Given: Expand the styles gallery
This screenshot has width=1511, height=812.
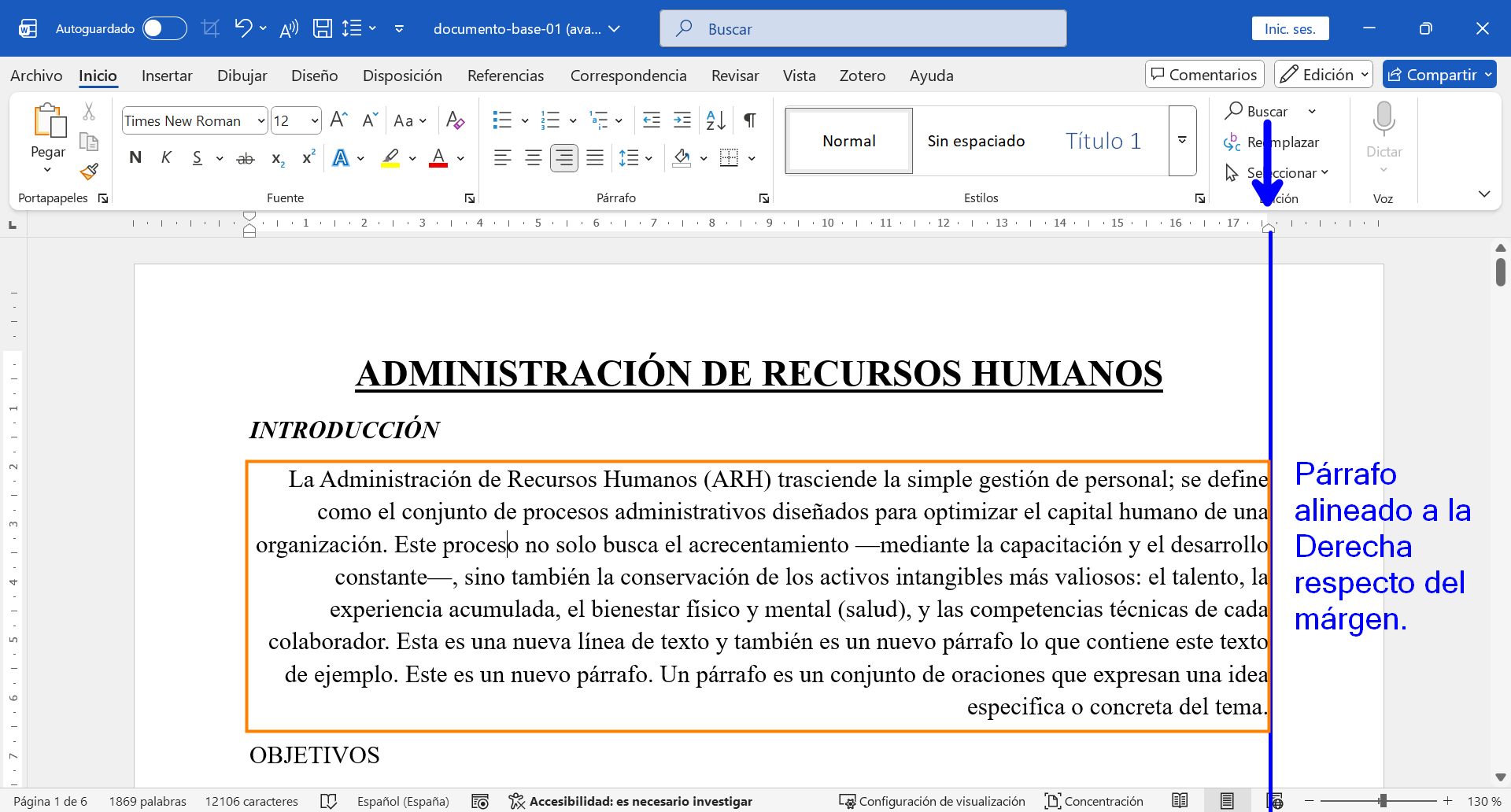Looking at the screenshot, I should pos(1182,141).
